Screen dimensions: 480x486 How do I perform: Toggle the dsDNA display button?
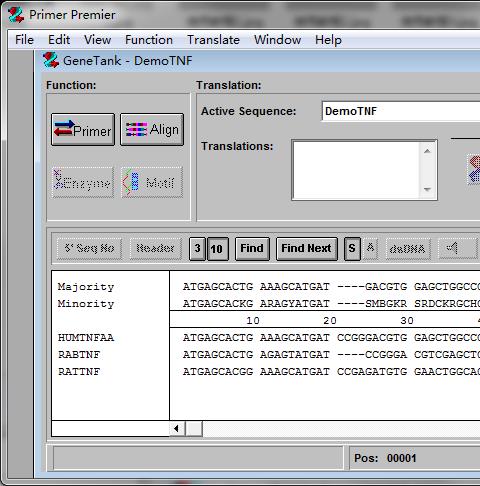(408, 248)
